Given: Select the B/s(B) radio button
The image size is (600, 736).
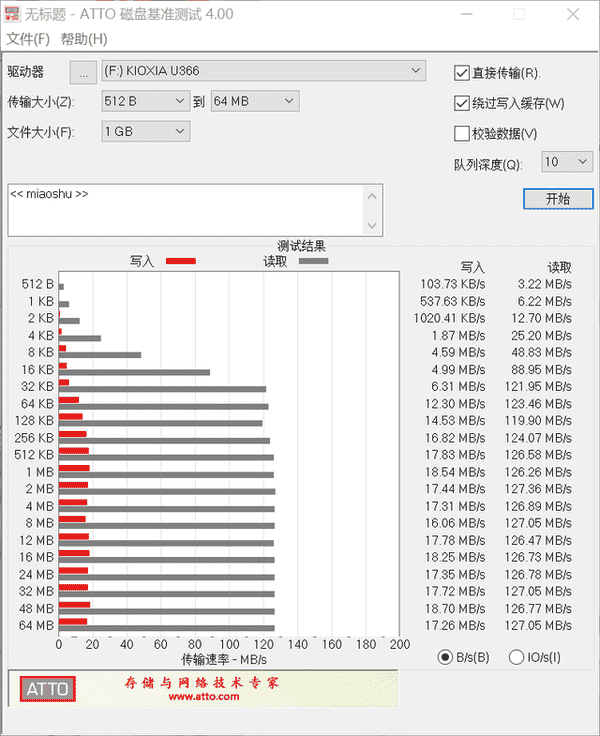Looking at the screenshot, I should coord(445,657).
